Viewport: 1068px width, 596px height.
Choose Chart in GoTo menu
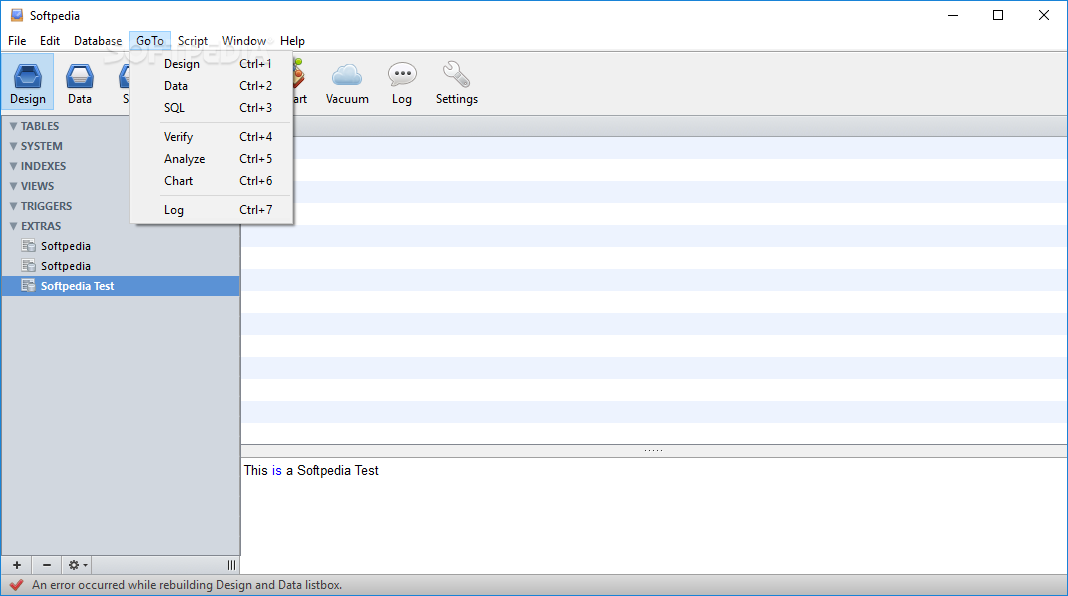[212, 181]
